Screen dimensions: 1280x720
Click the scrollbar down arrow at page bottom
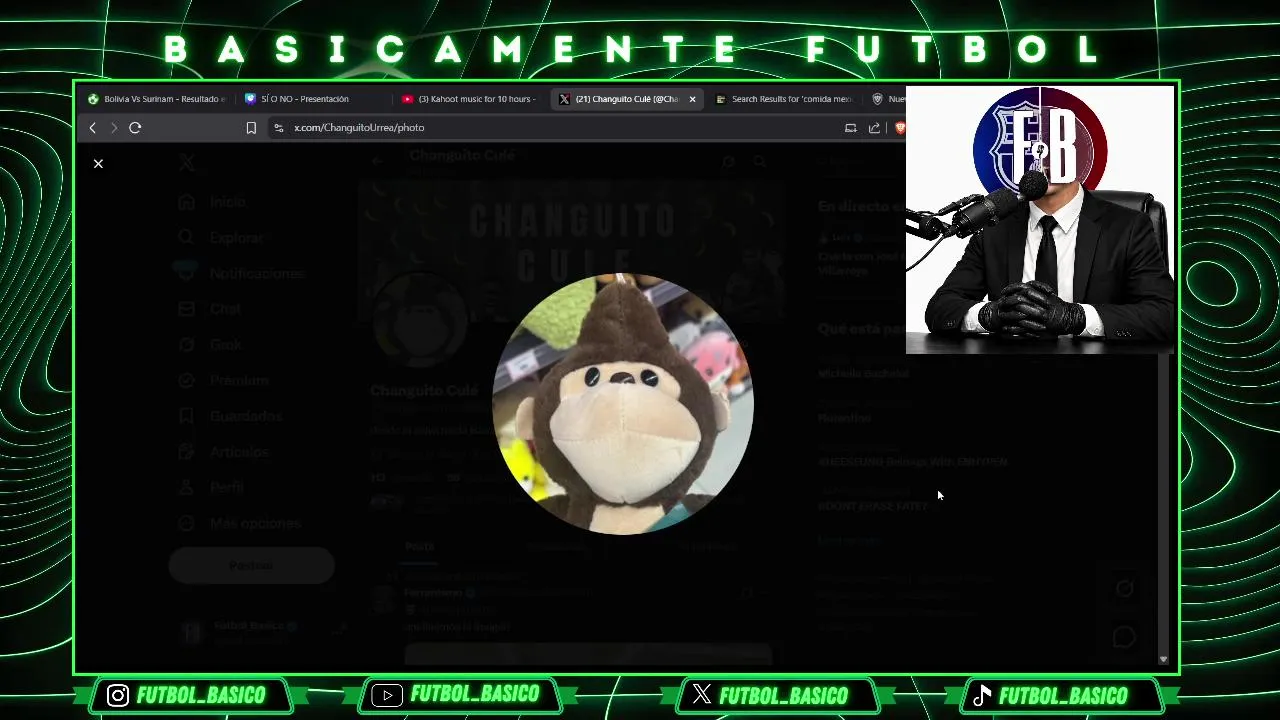pyautogui.click(x=1163, y=660)
